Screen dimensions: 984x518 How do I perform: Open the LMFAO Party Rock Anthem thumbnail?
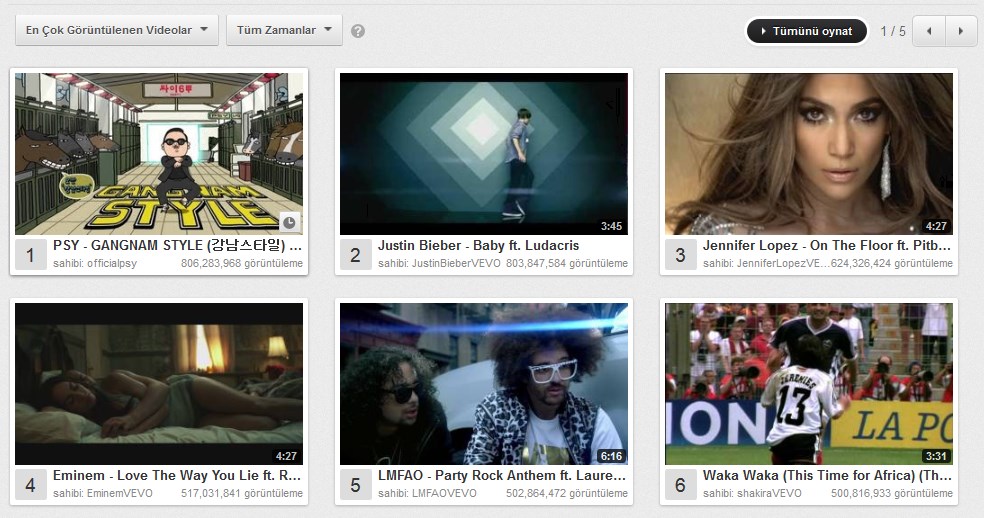pos(484,384)
